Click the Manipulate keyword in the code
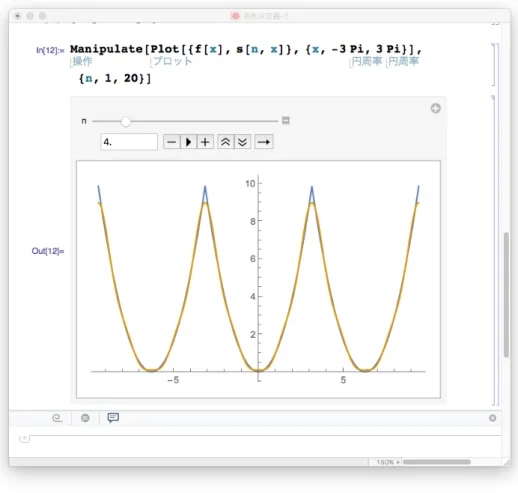This screenshot has width=518, height=493. 106,49
